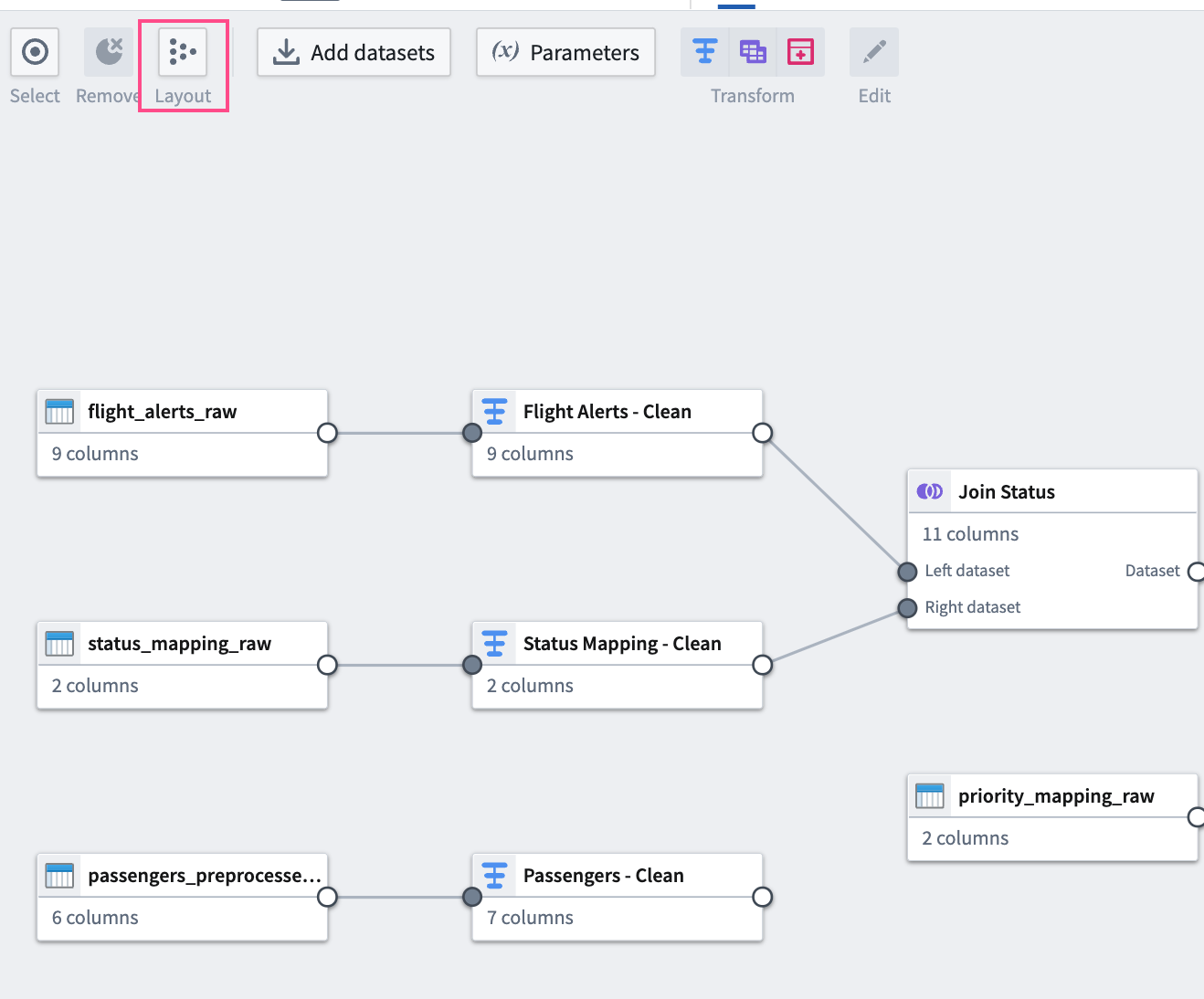Viewport: 1204px width, 999px height.
Task: Select the blue Clean transform icon
Action: 704,52
